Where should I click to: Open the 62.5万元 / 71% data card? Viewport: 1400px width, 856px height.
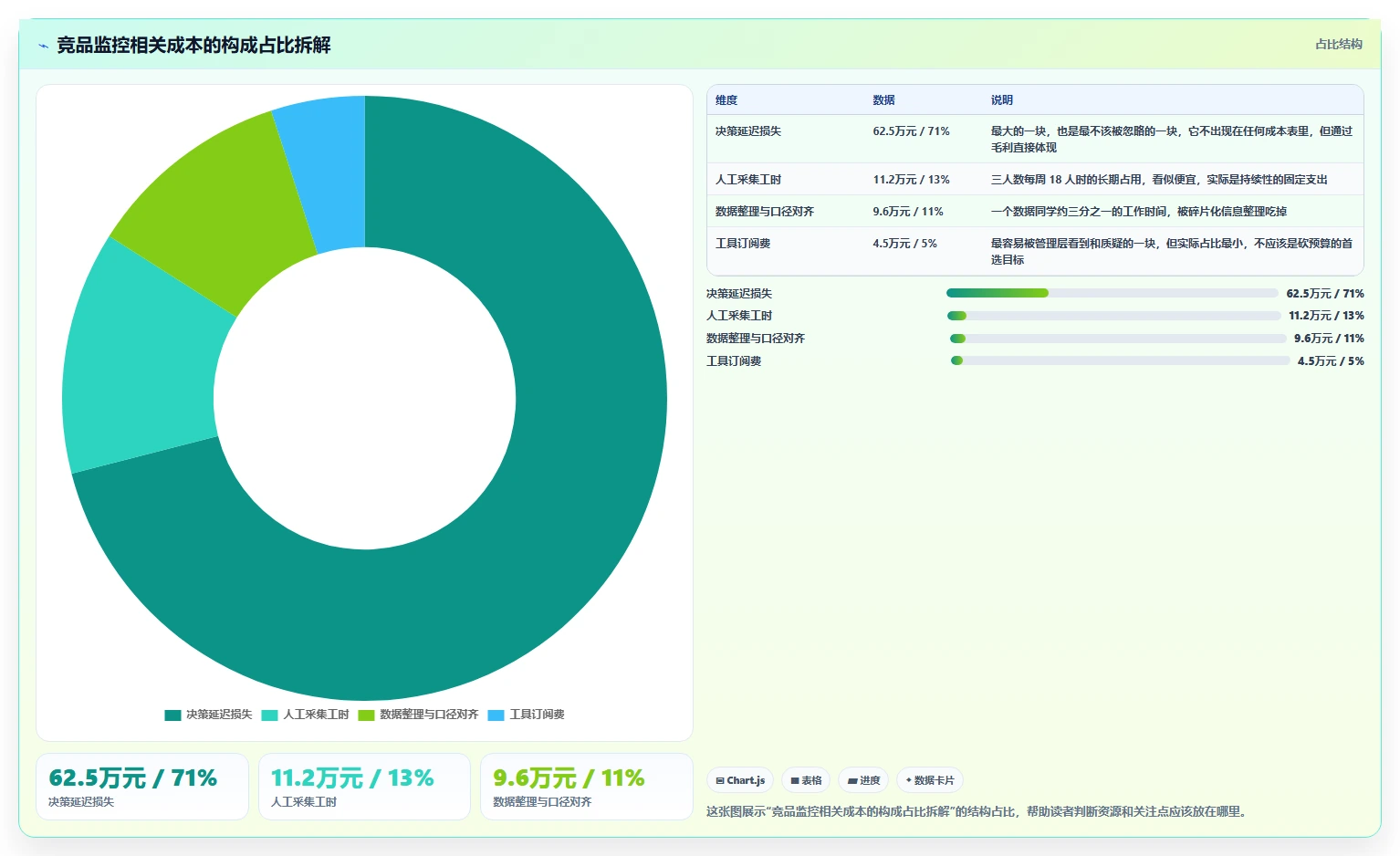click(x=142, y=787)
